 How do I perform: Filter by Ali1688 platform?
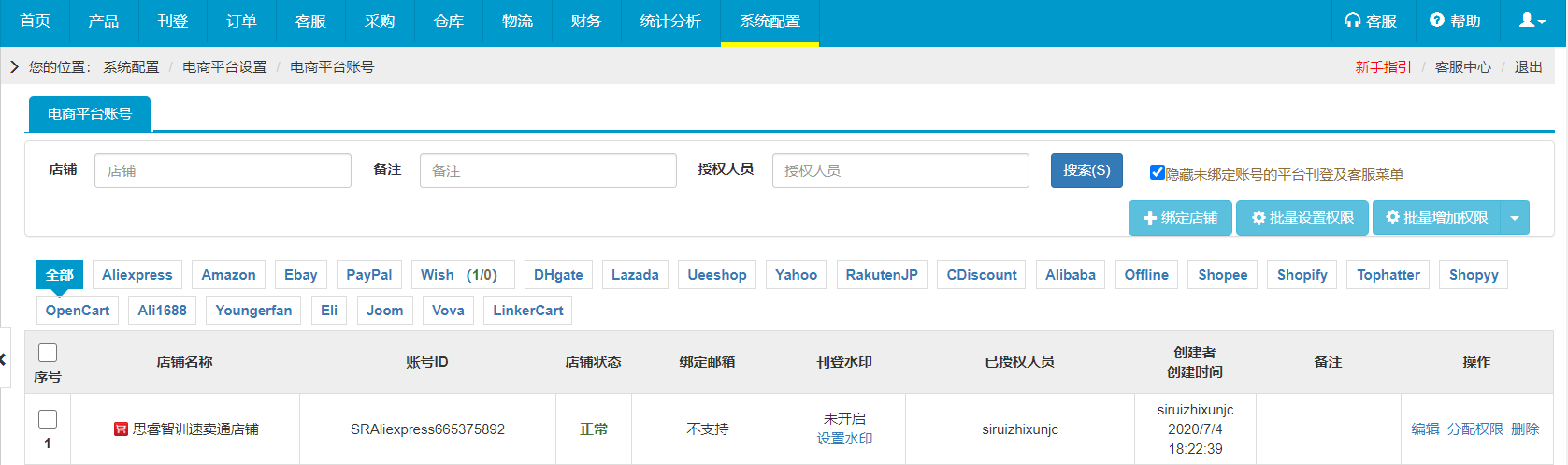pyautogui.click(x=163, y=311)
